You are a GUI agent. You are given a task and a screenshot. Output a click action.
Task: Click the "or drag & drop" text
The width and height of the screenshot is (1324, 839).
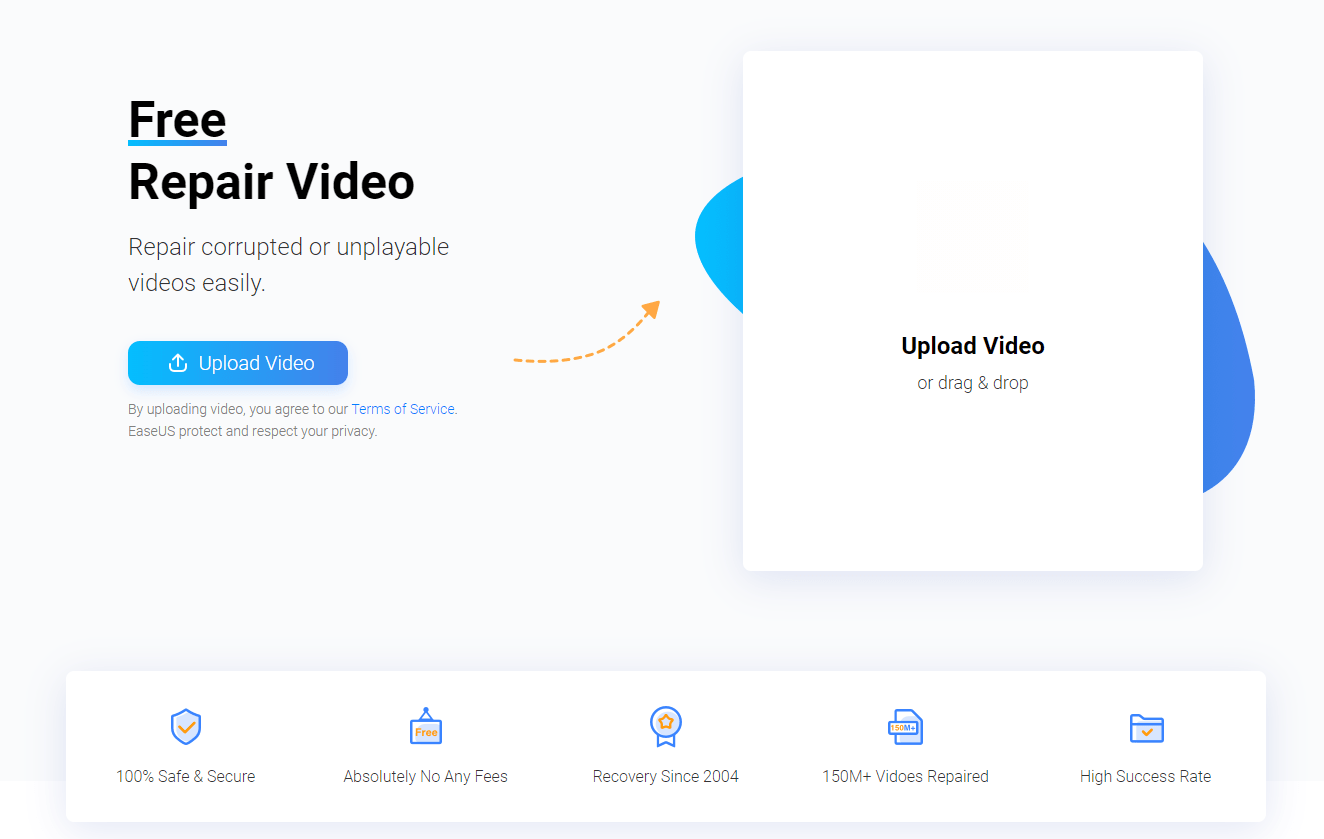click(x=972, y=383)
